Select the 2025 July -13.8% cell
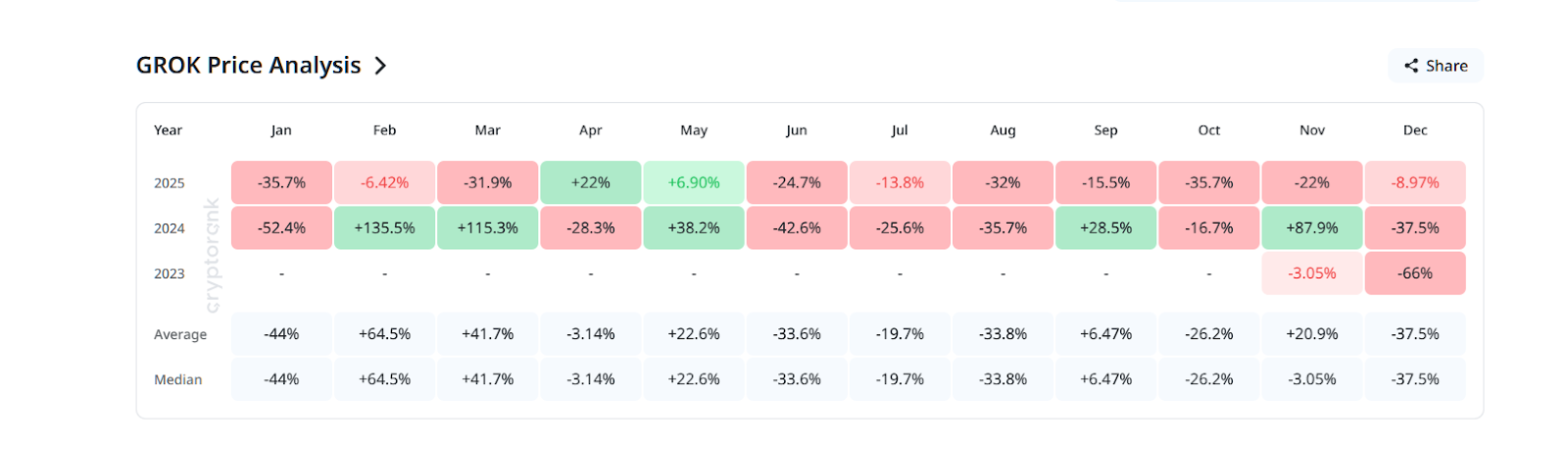 click(900, 182)
